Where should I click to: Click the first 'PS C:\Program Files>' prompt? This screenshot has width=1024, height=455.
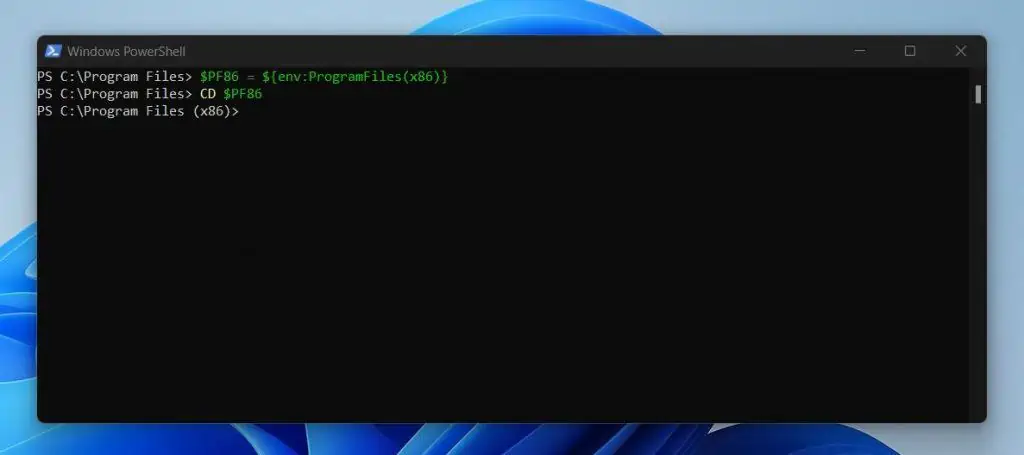click(x=115, y=77)
